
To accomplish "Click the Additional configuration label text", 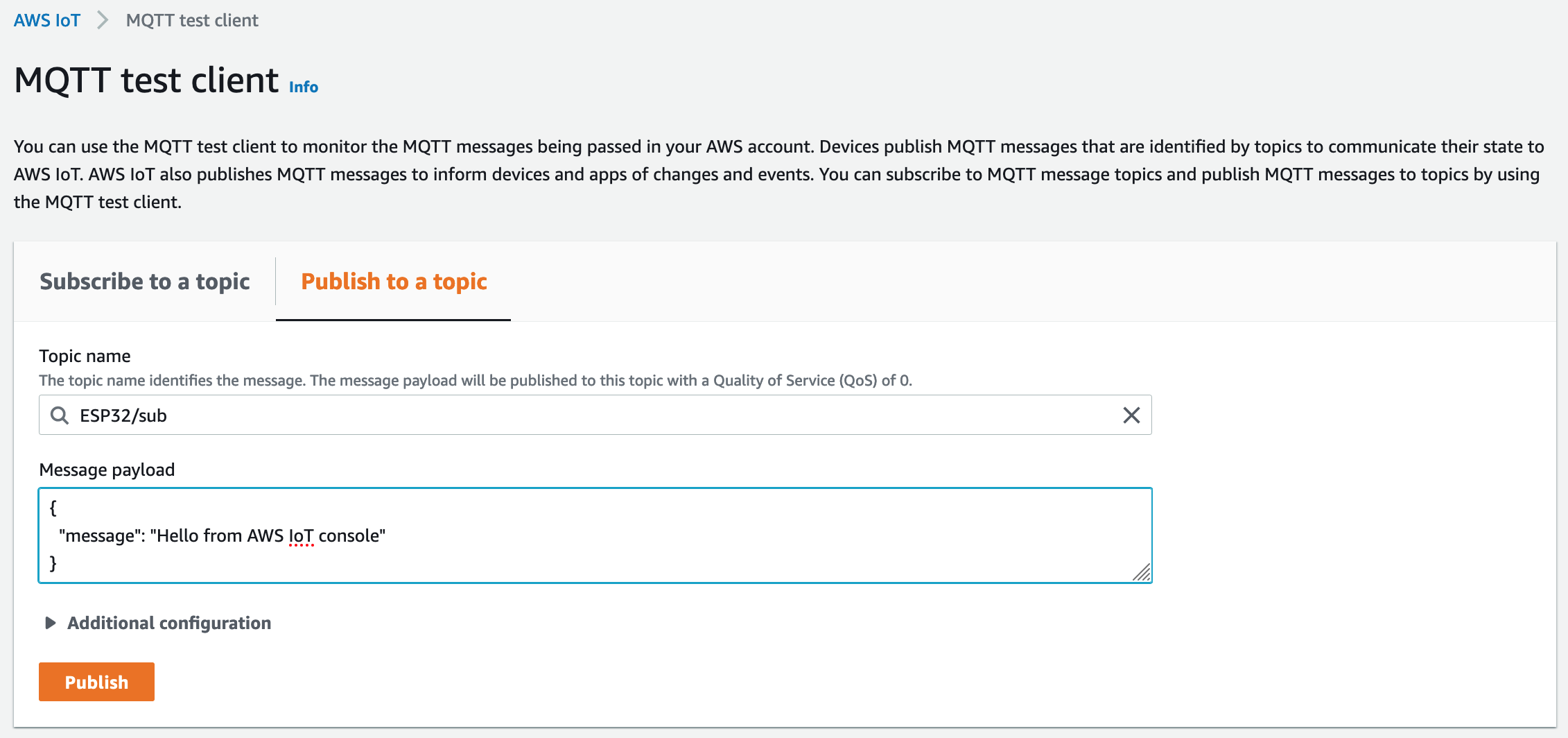I will pos(168,623).
